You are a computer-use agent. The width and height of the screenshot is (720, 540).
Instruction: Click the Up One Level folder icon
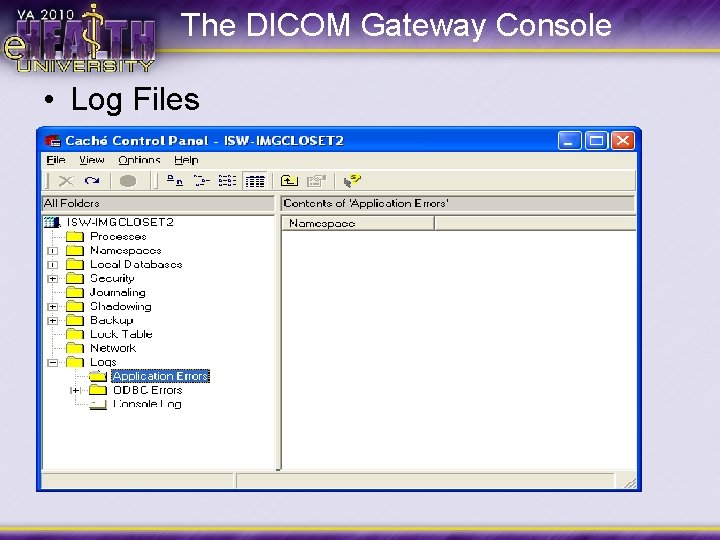289,181
